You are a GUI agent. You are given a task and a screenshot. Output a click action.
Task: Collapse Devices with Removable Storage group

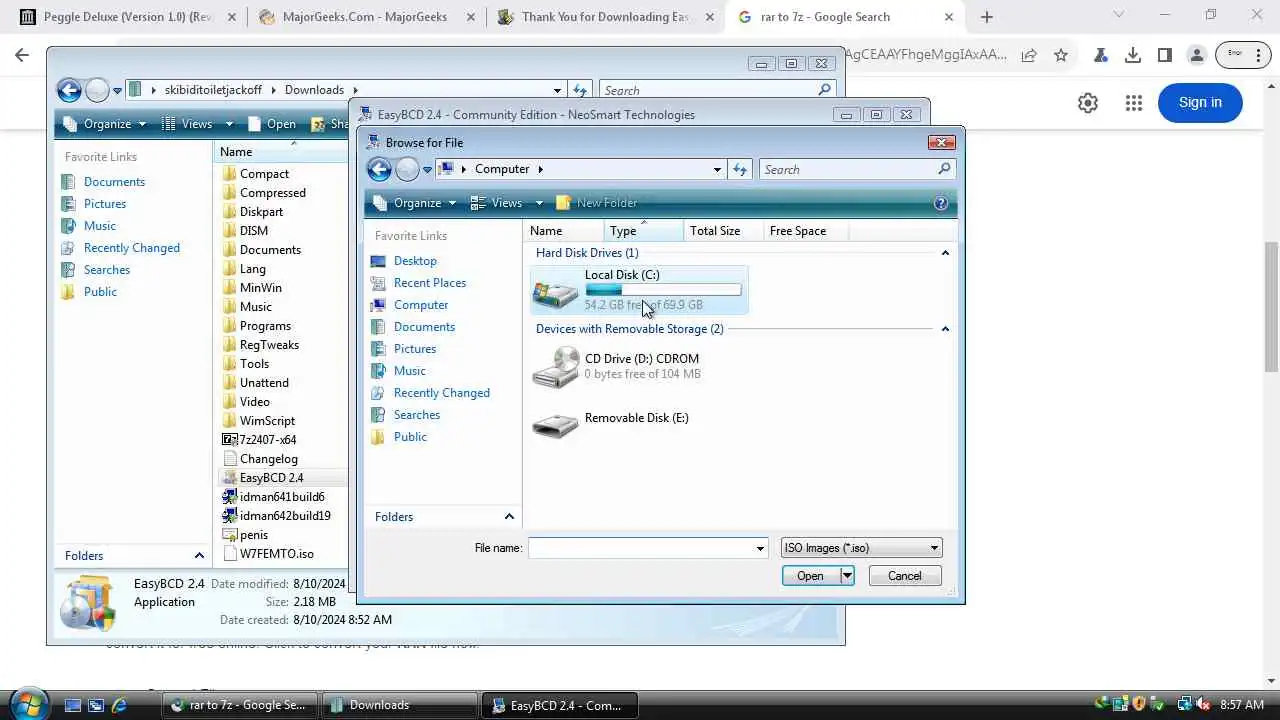tap(945, 329)
